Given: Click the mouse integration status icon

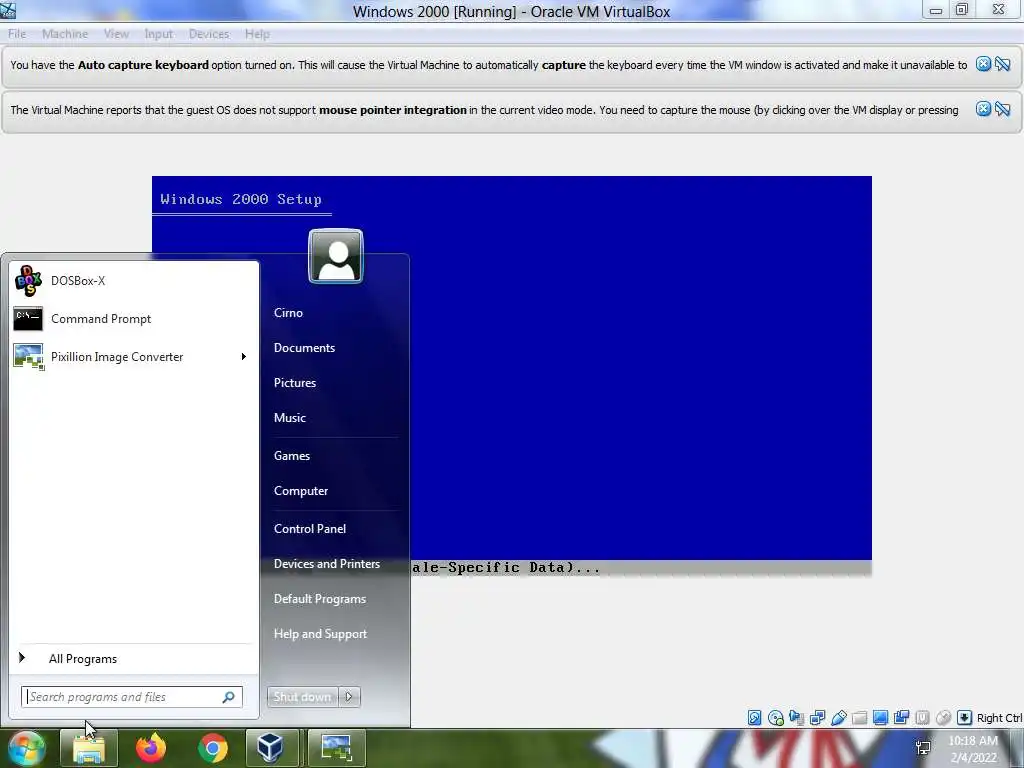Looking at the screenshot, I should (x=943, y=718).
